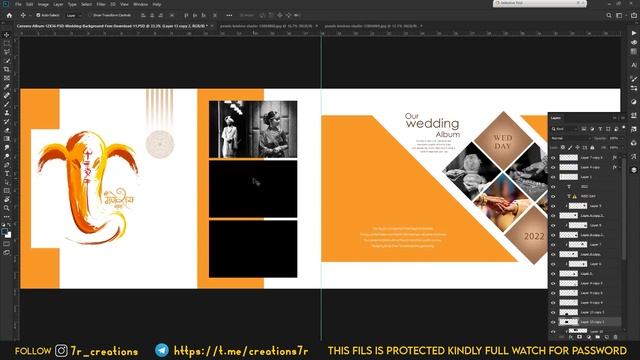Image resolution: width=640 pixels, height=360 pixels.
Task: Select the Frame tool
Action: pyautogui.click(x=7, y=78)
